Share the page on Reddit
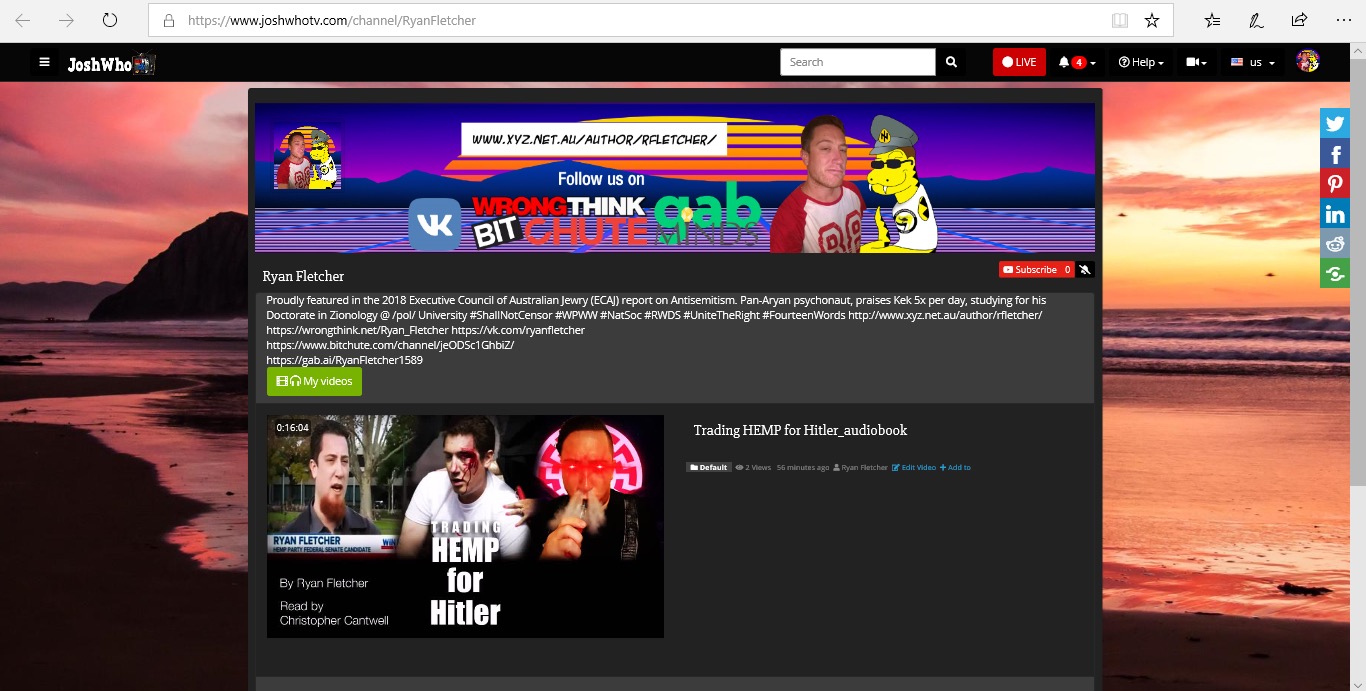Viewport: 1366px width, 691px height. [1335, 243]
